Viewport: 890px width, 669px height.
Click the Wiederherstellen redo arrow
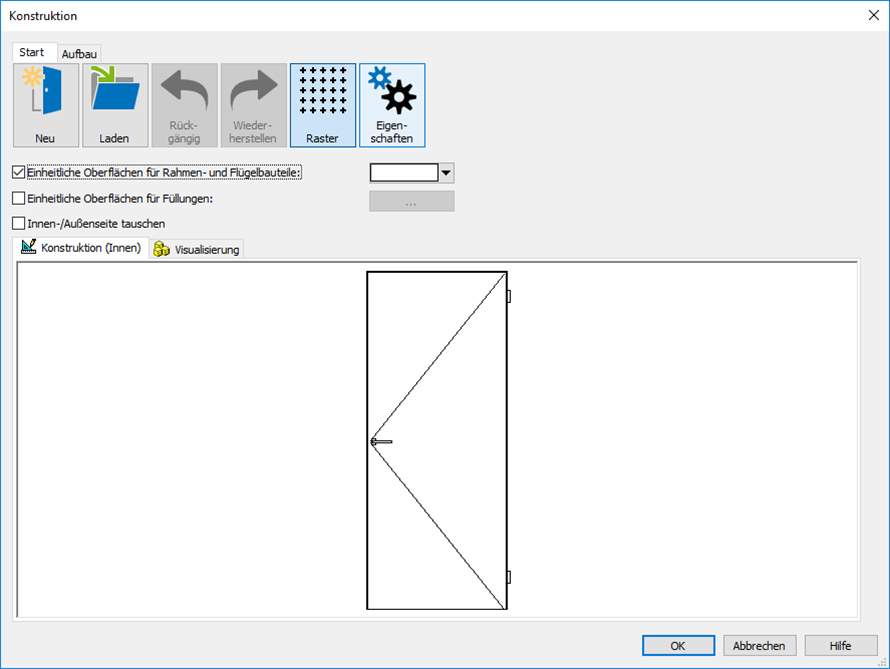coord(254,105)
